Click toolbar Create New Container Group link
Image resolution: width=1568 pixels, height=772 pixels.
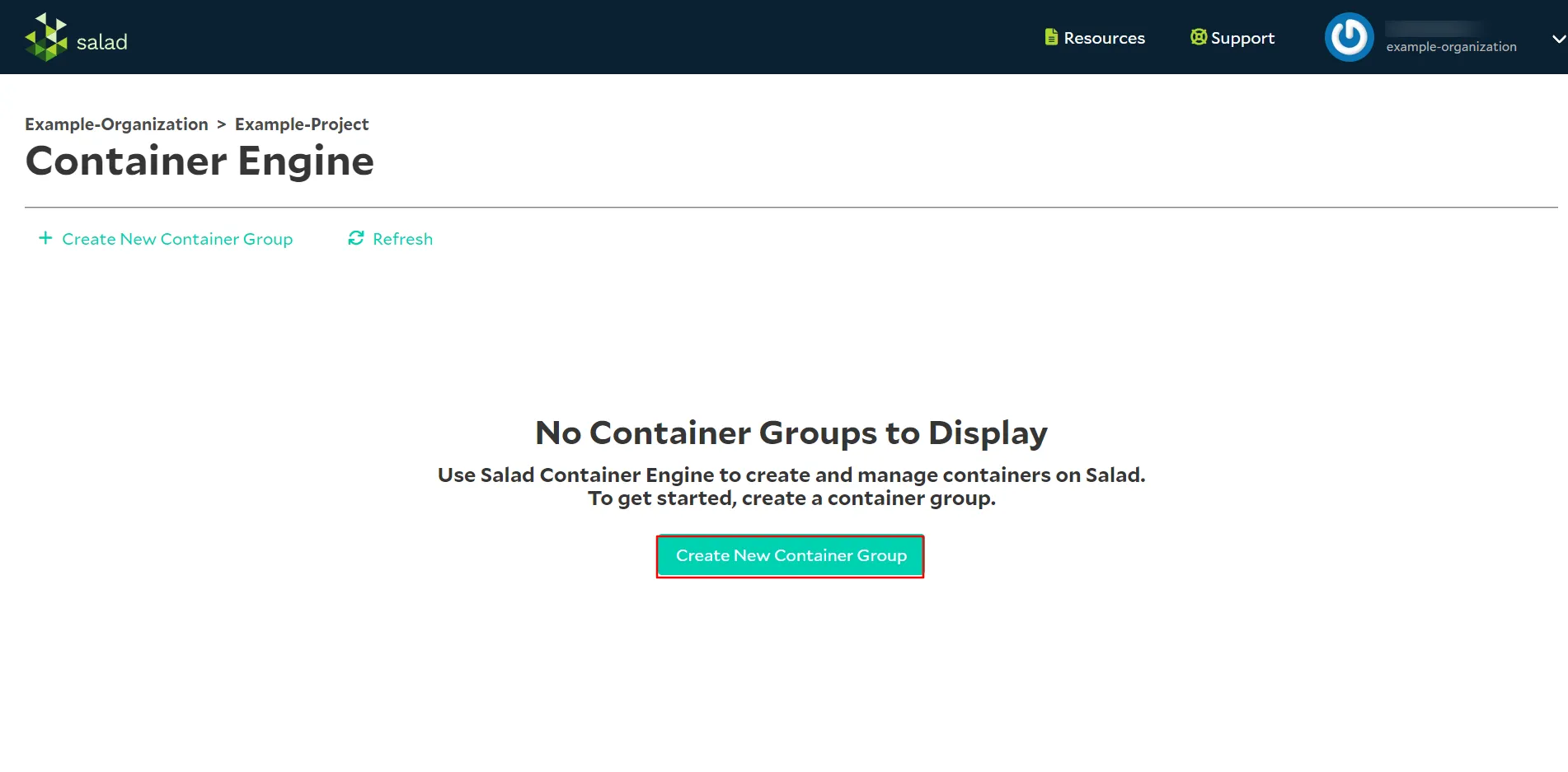click(x=166, y=239)
